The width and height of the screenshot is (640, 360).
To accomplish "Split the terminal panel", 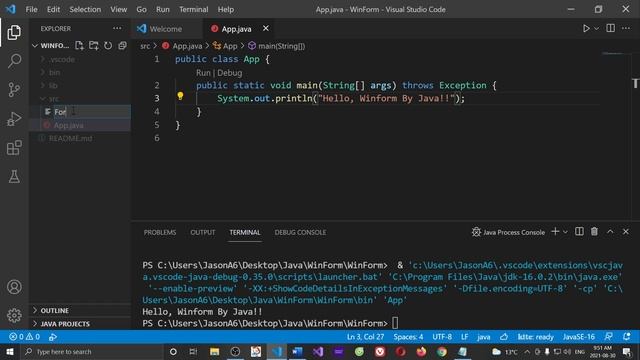I will point(579,231).
